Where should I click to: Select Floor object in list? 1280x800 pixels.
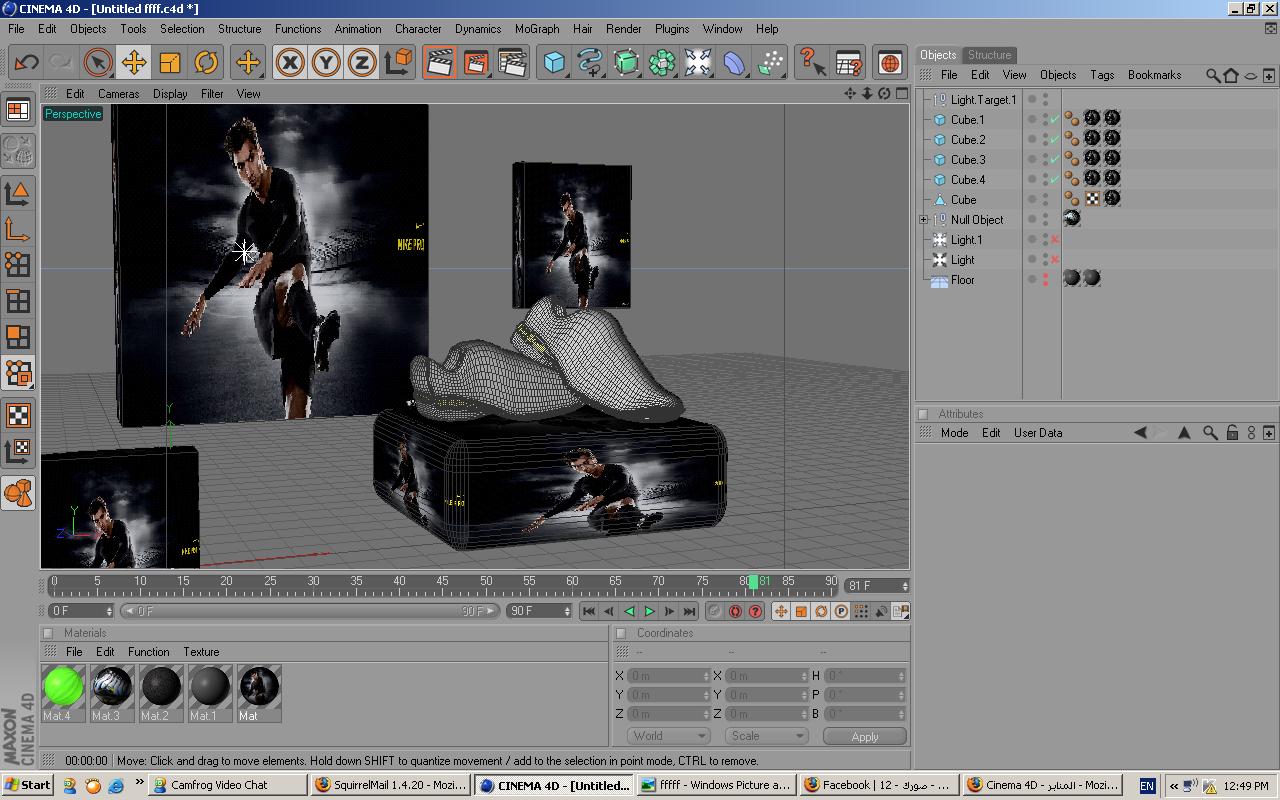(962, 280)
